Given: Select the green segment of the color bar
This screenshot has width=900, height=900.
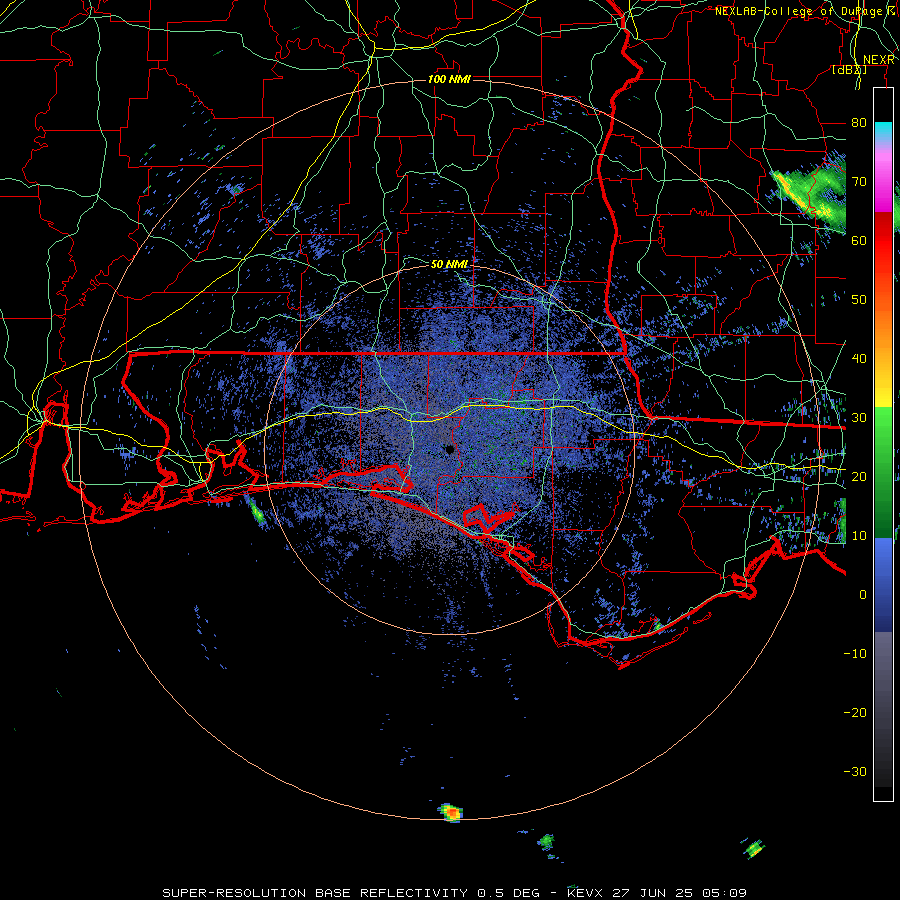Looking at the screenshot, I should point(883,472).
